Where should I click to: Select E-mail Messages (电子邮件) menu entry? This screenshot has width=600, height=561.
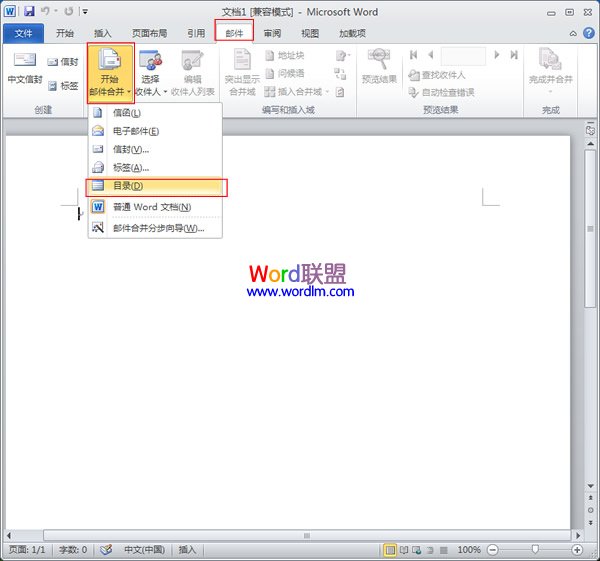(135, 131)
